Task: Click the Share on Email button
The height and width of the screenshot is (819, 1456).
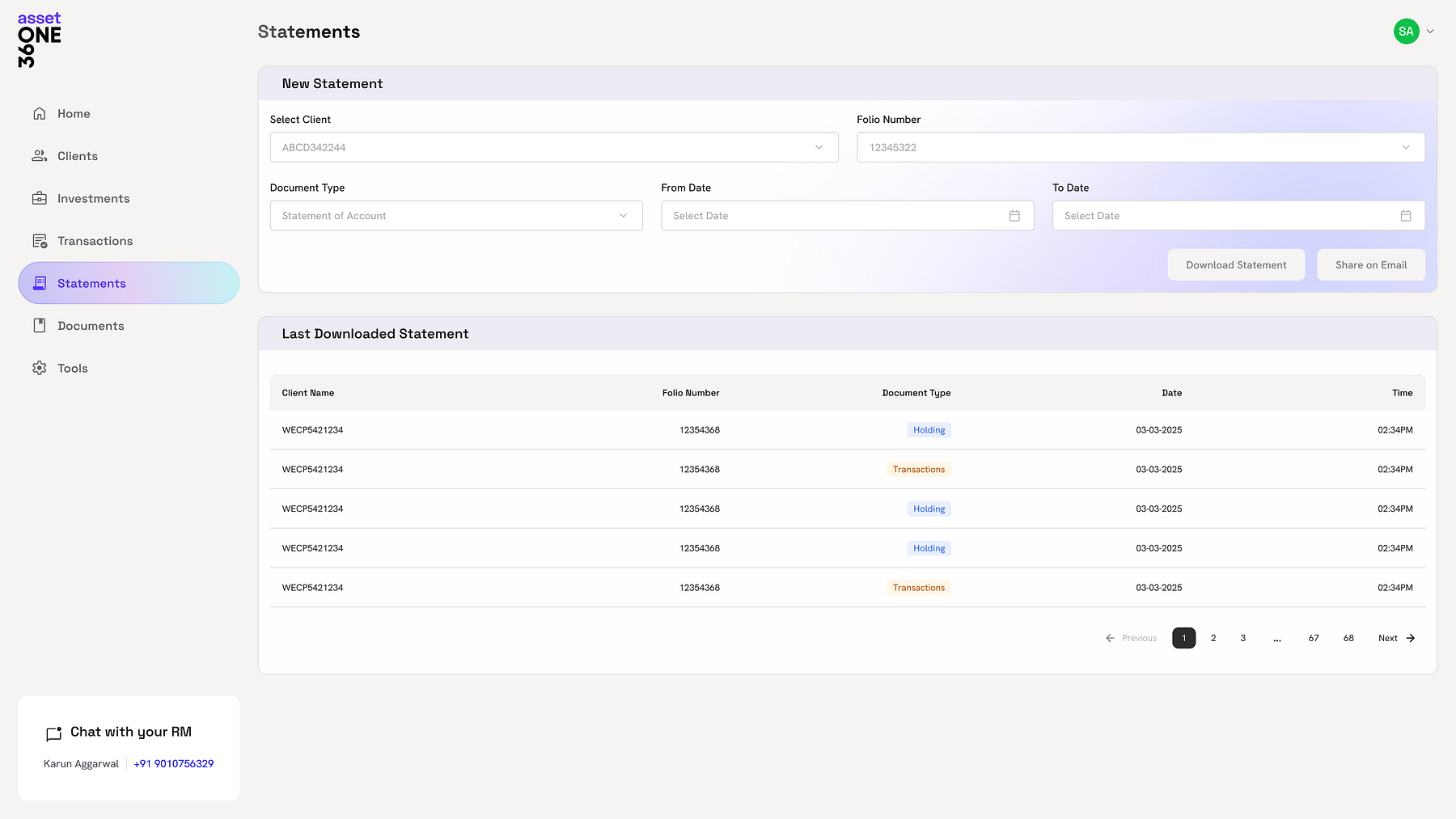Action: 1370,264
